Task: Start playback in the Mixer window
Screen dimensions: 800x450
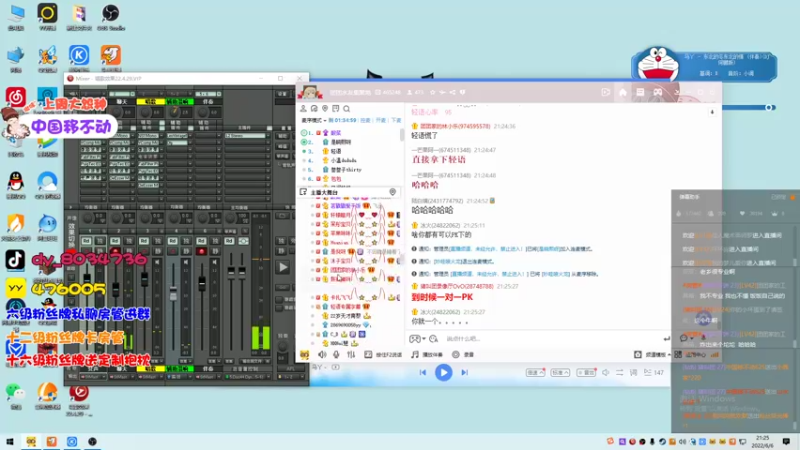Action: [x=283, y=267]
